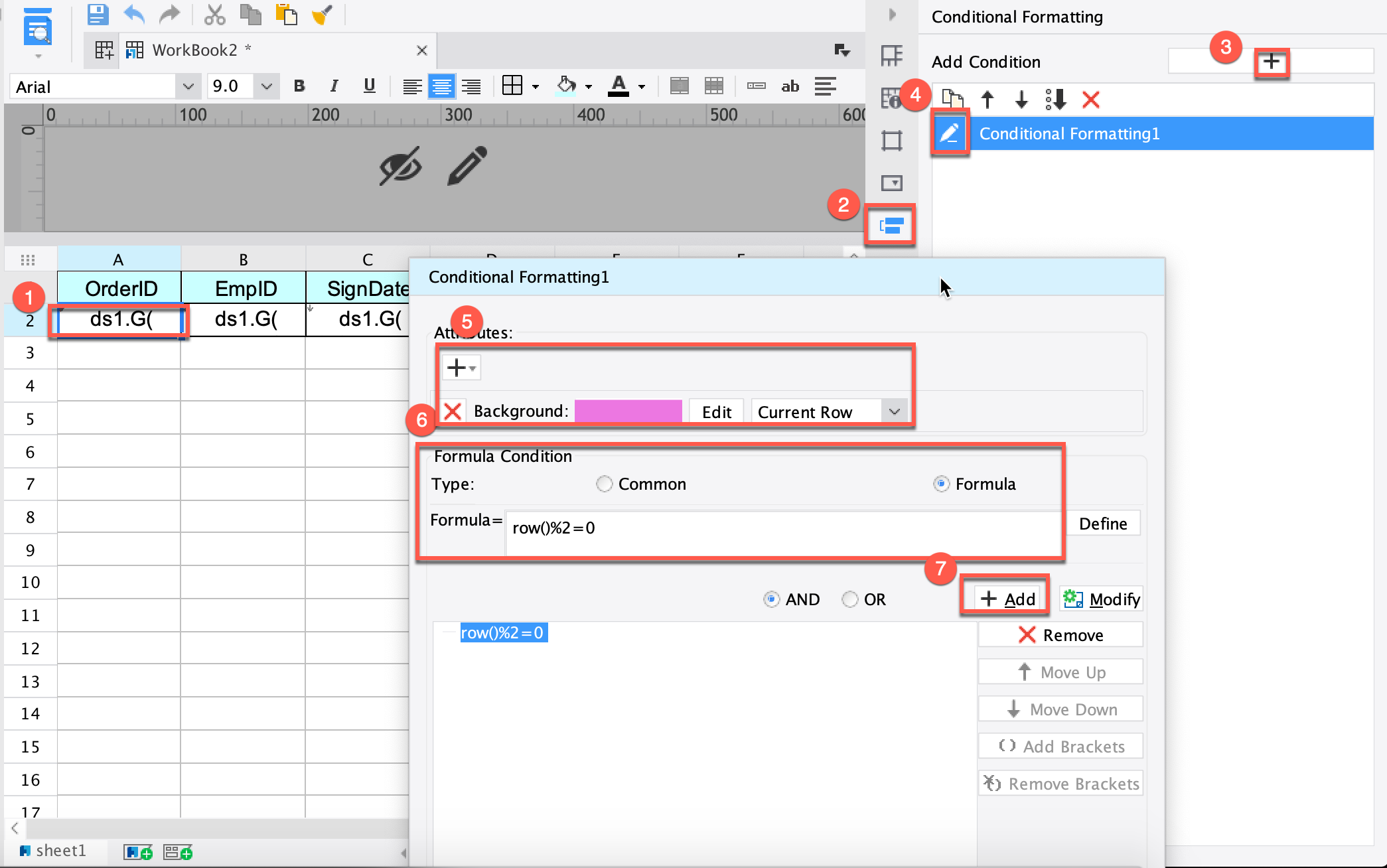Image resolution: width=1387 pixels, height=868 pixels.
Task: Select cell A2 containing ds1.G(
Action: 119,321
